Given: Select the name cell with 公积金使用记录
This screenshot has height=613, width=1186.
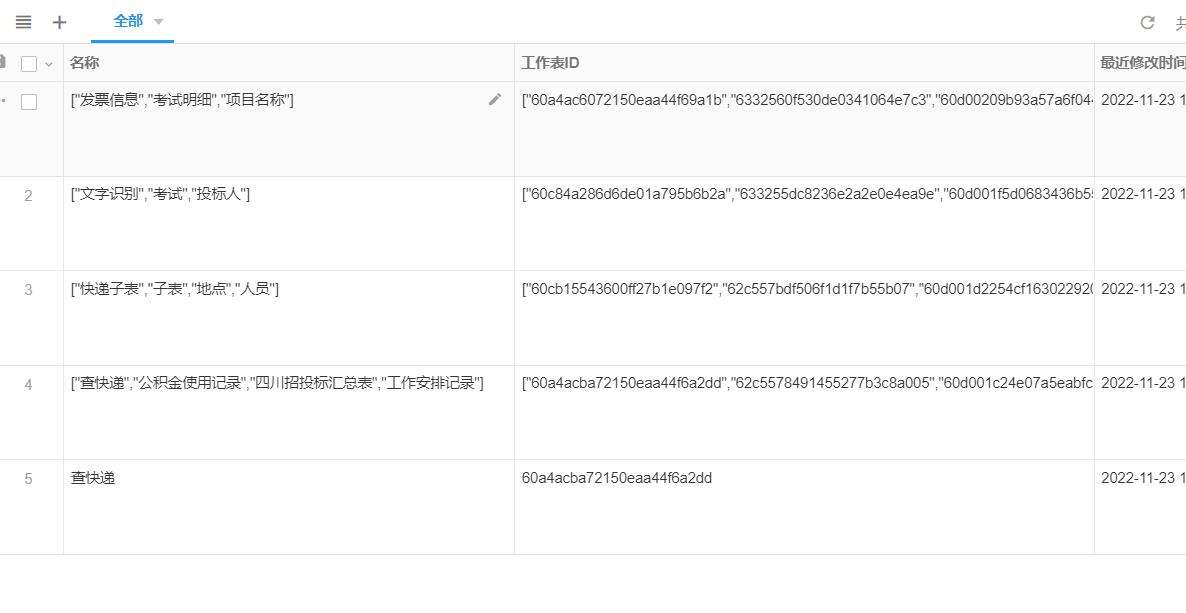Looking at the screenshot, I should coord(277,383).
